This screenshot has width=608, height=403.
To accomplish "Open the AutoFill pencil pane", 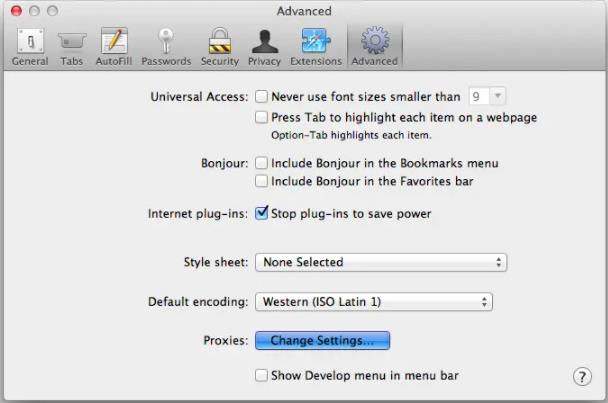I will [114, 47].
